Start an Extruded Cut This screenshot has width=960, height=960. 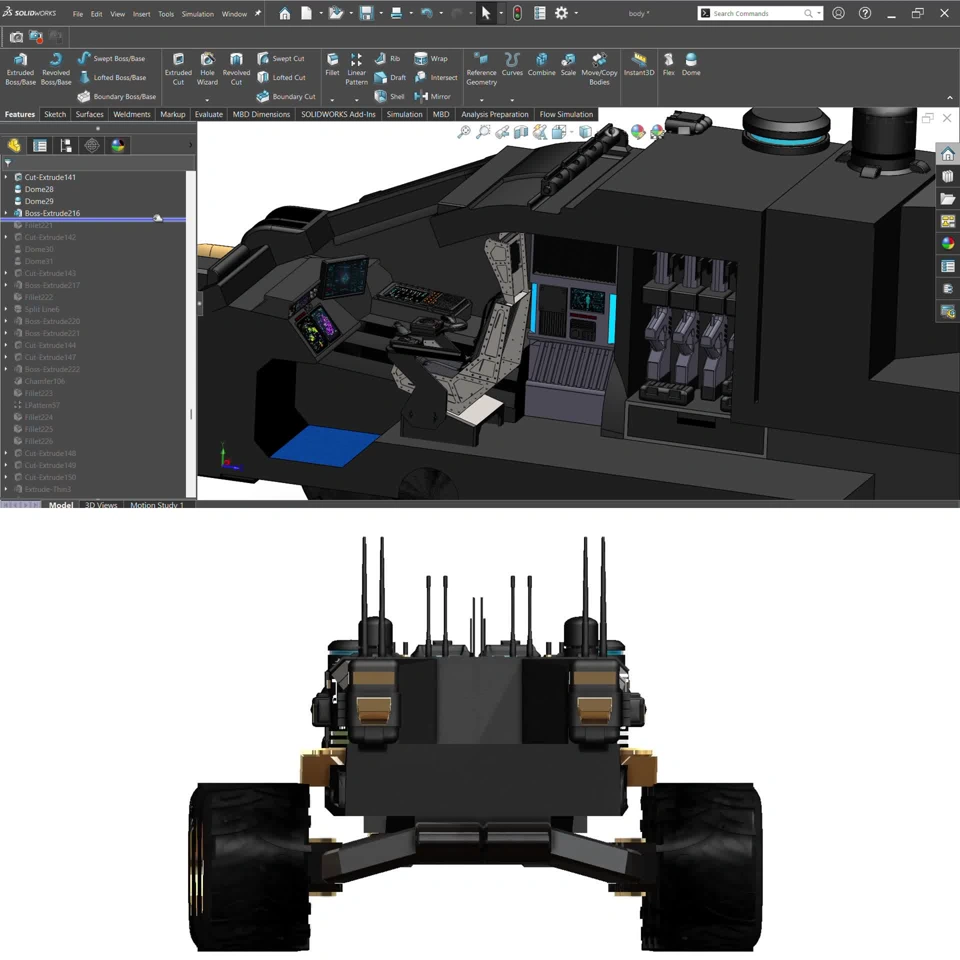pyautogui.click(x=178, y=69)
